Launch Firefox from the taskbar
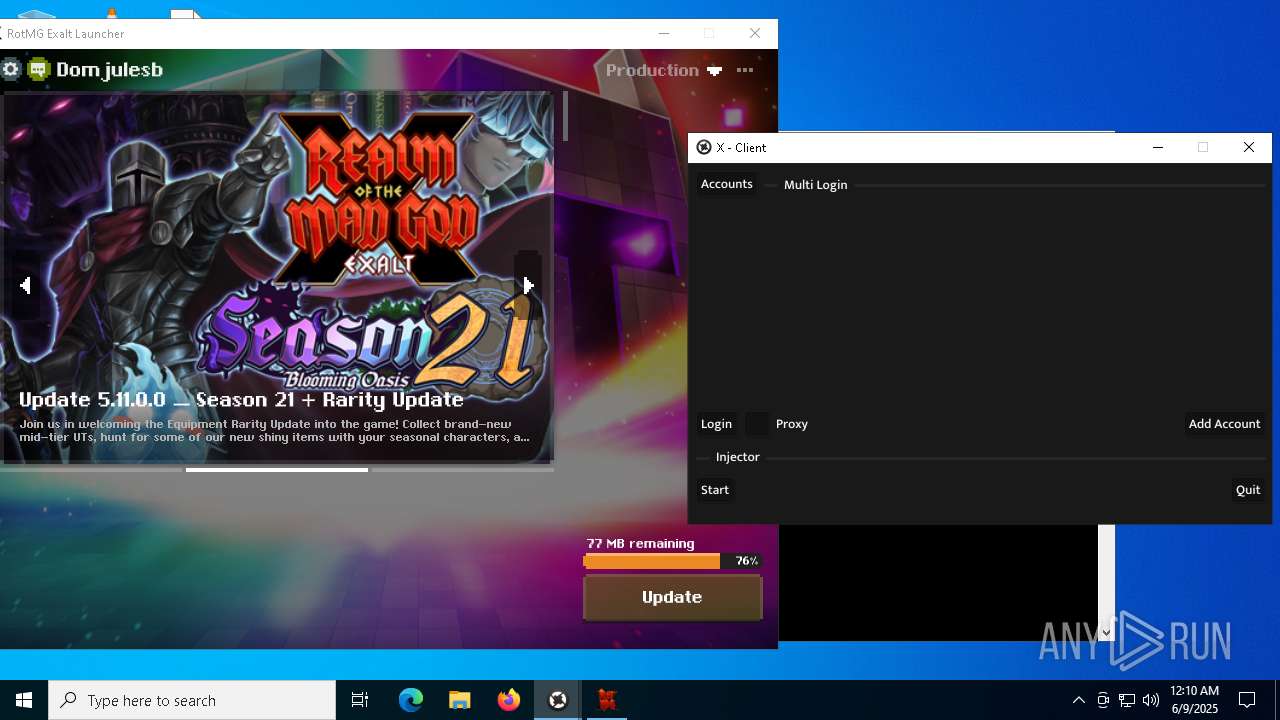Image resolution: width=1280 pixels, height=720 pixels. [x=509, y=700]
